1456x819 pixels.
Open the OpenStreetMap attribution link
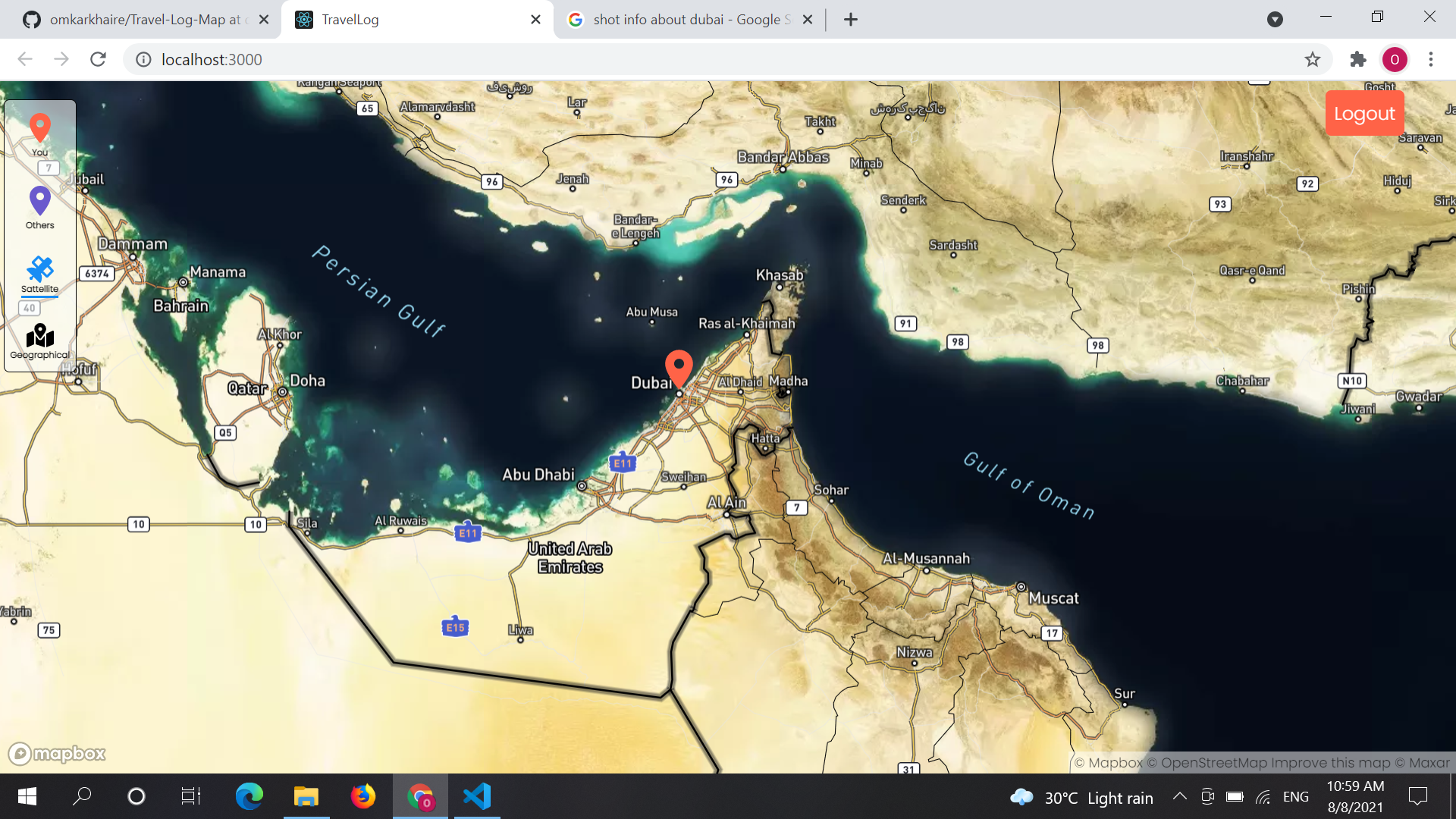[x=1206, y=763]
